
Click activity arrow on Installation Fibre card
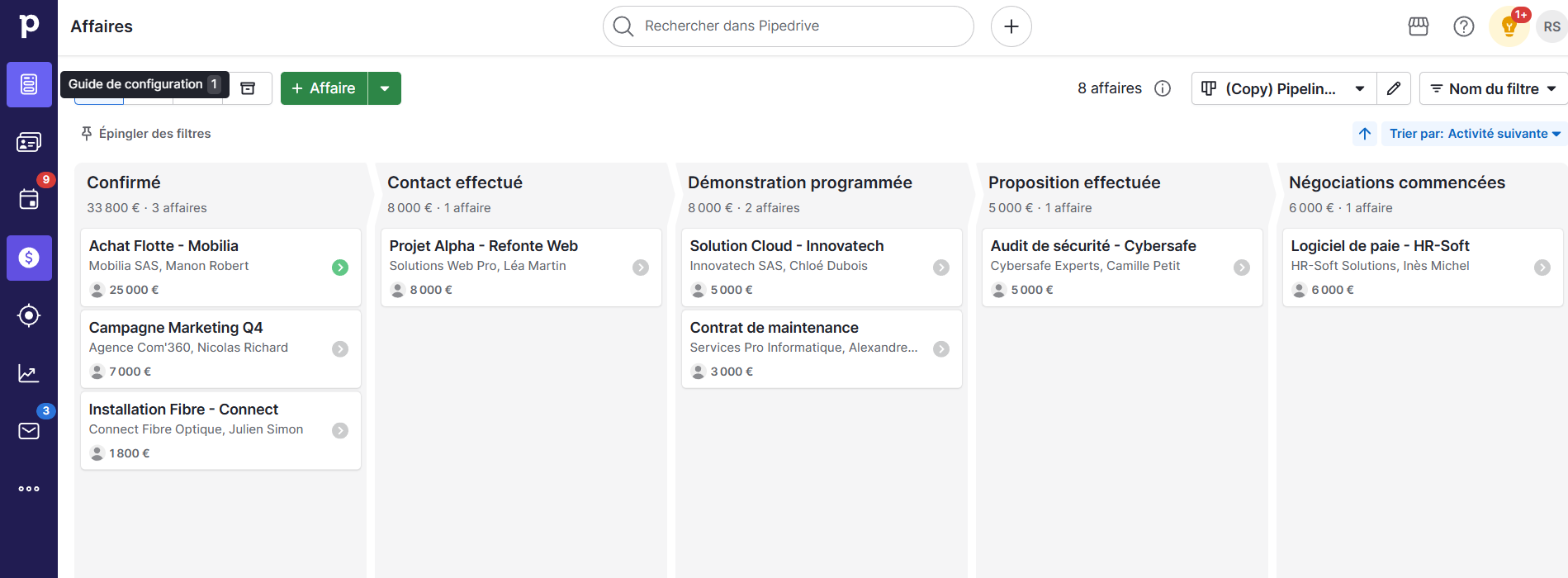click(340, 431)
